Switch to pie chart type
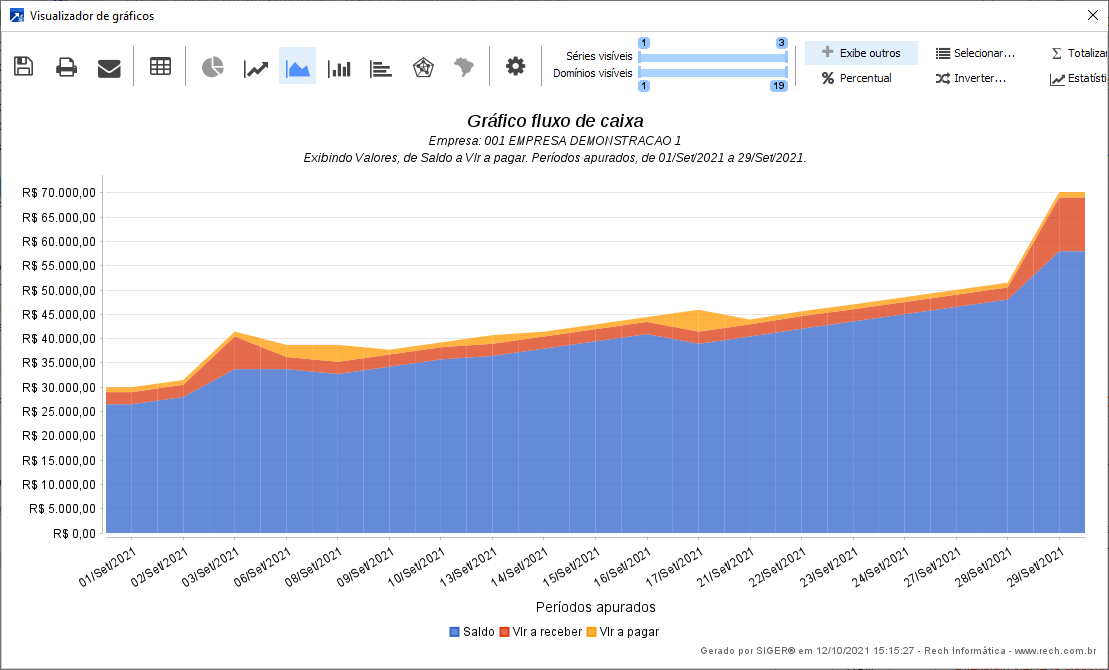The height and width of the screenshot is (670, 1109). click(212, 67)
